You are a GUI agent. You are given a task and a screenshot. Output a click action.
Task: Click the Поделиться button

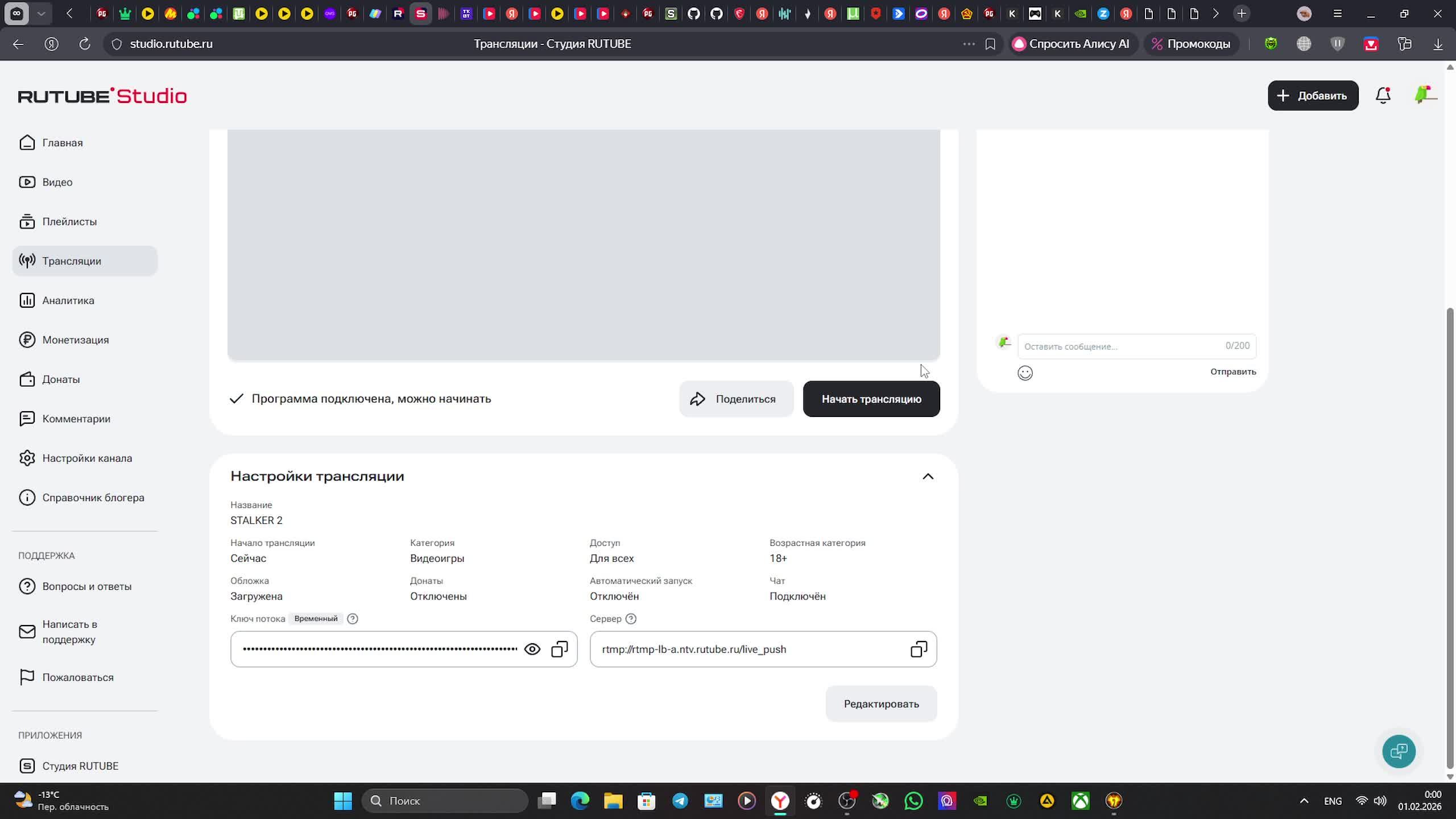tap(736, 399)
